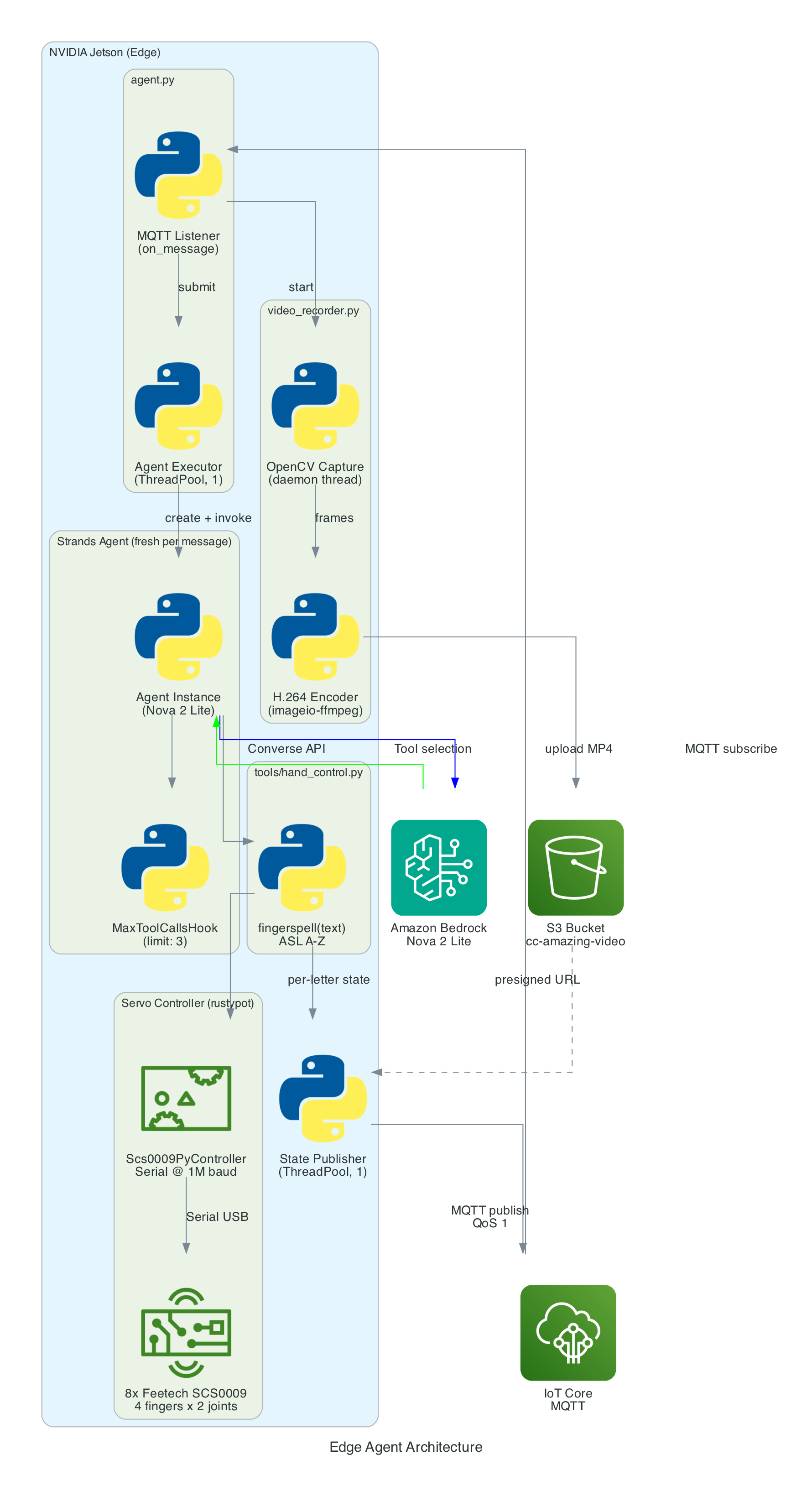Click the S3 Bucket cc-amazing-video icon

coord(576,865)
